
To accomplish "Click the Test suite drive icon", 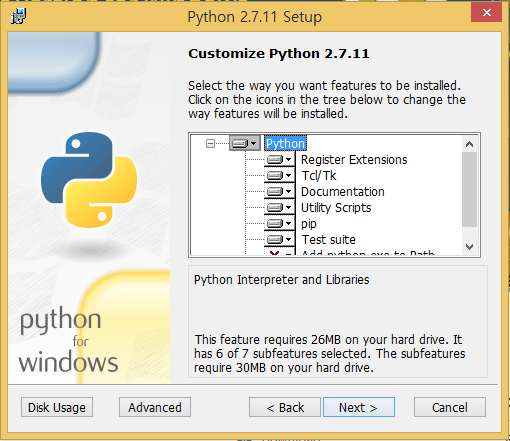I will [279, 240].
